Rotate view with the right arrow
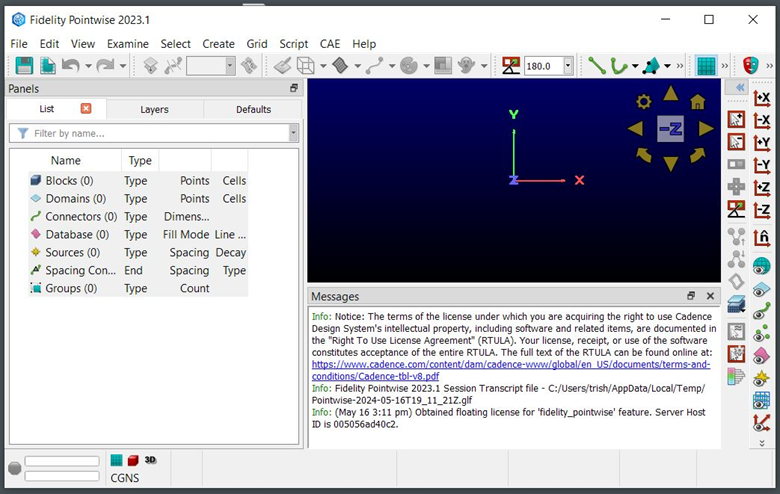The width and height of the screenshot is (780, 494). click(705, 129)
